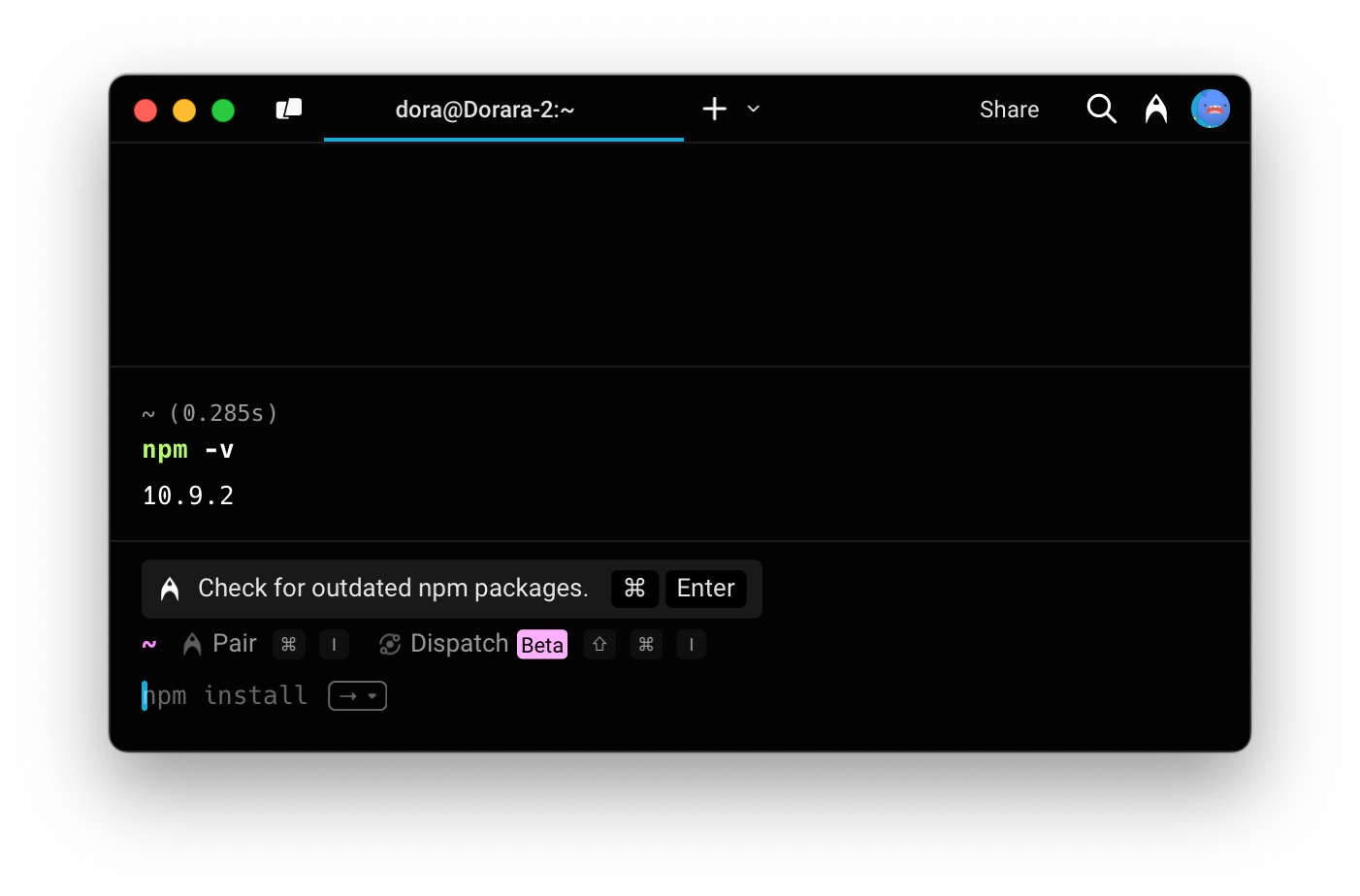Maximize the window with the green button

coord(223,111)
